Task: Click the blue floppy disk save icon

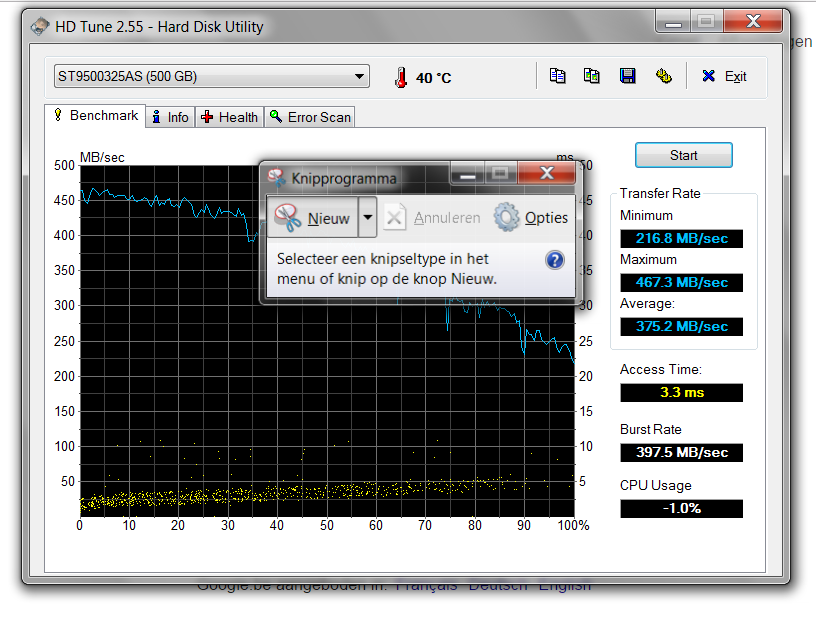Action: point(628,76)
